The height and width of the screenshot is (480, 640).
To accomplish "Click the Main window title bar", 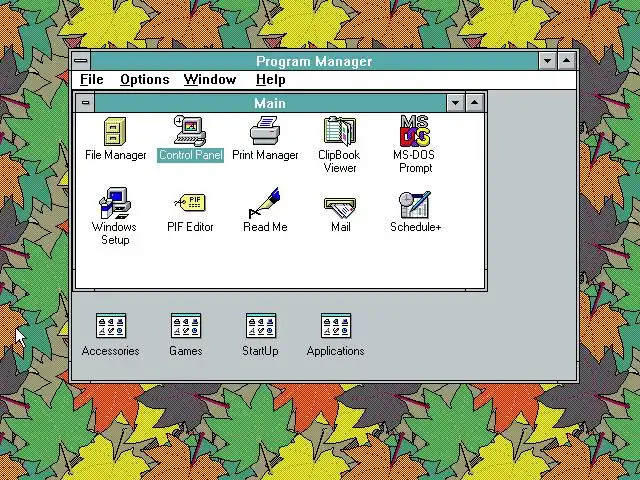I will pyautogui.click(x=270, y=103).
